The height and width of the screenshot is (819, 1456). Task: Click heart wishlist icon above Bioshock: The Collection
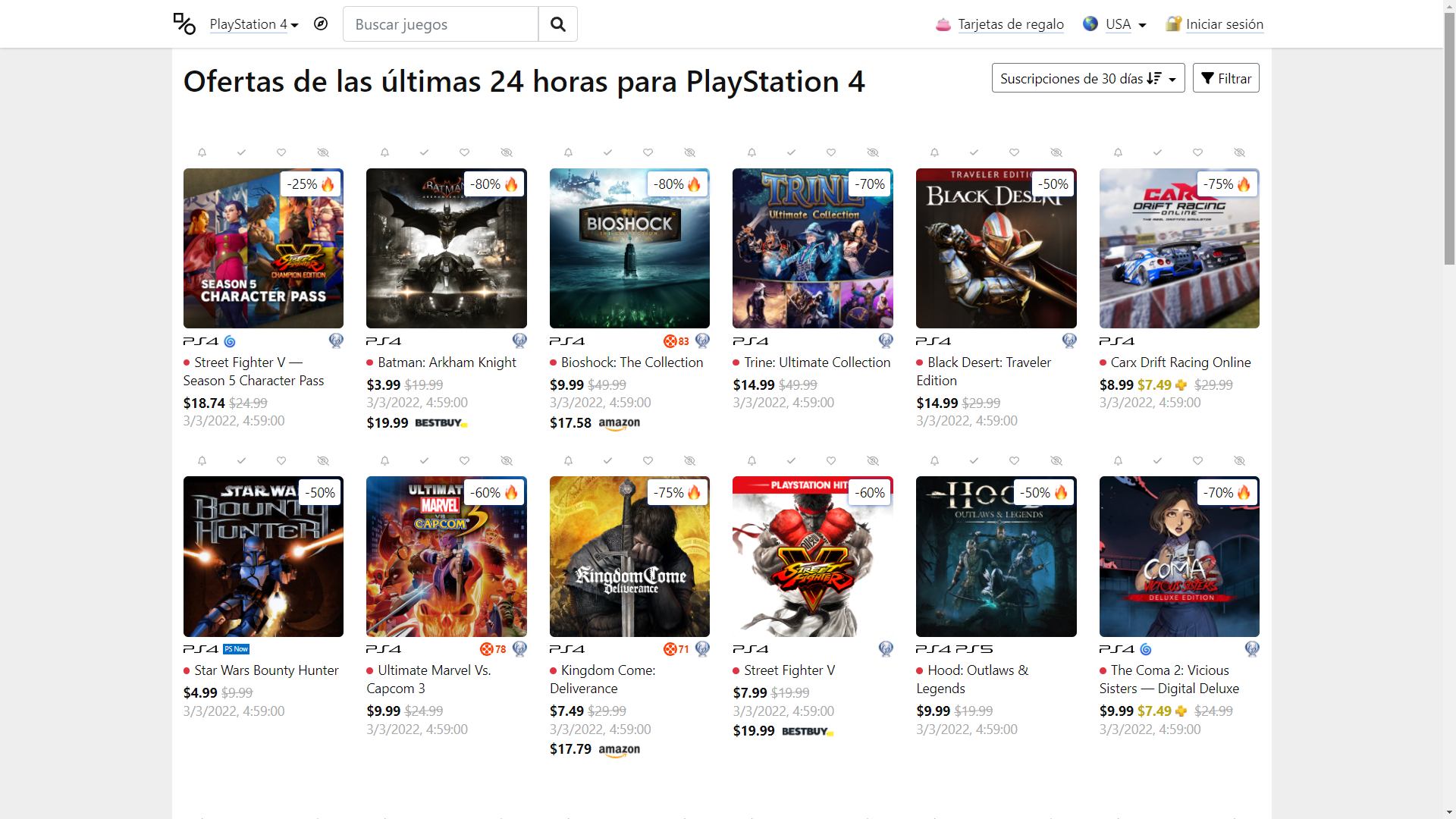tap(648, 152)
